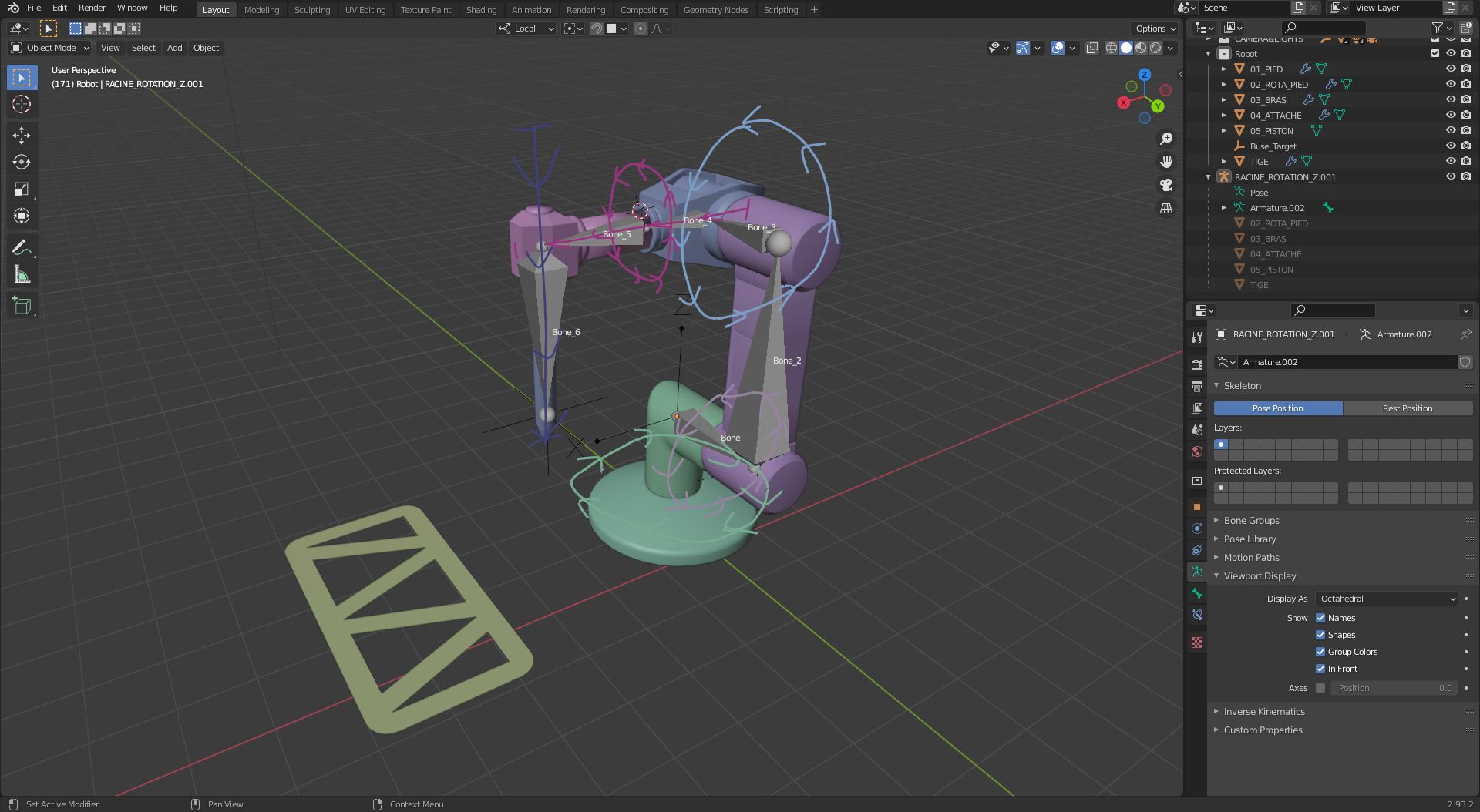Select the Scale tool
The height and width of the screenshot is (812, 1480).
click(22, 190)
